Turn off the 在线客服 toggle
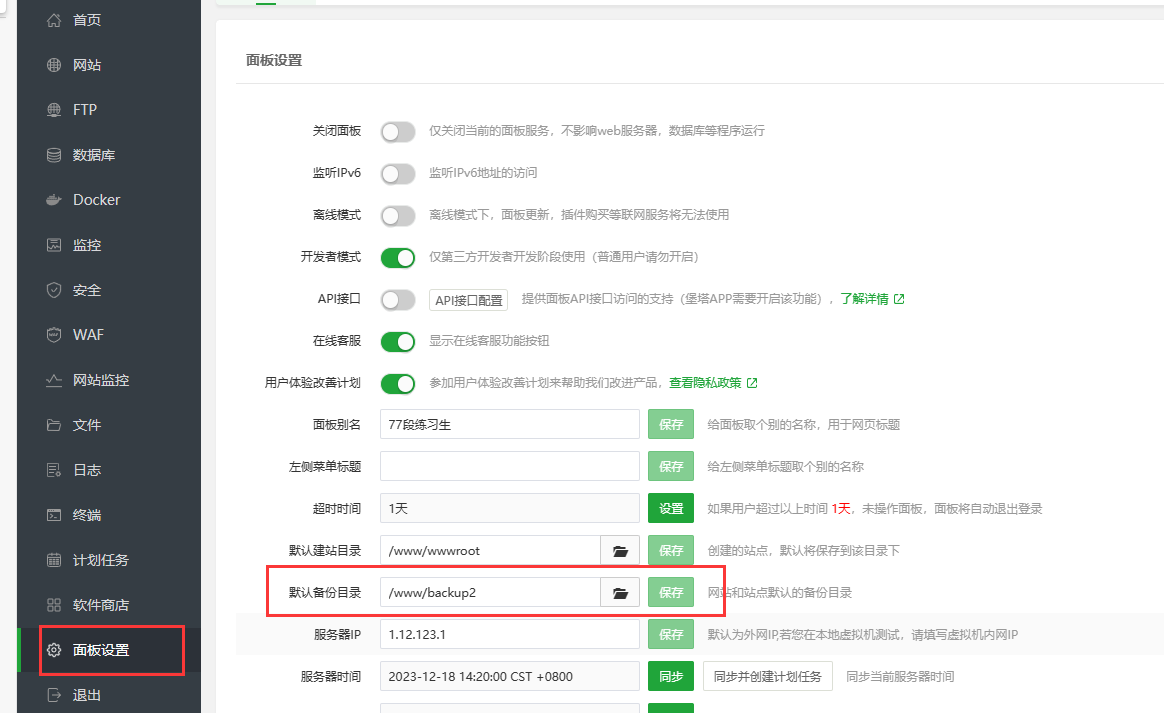1164x713 pixels. pyautogui.click(x=398, y=341)
